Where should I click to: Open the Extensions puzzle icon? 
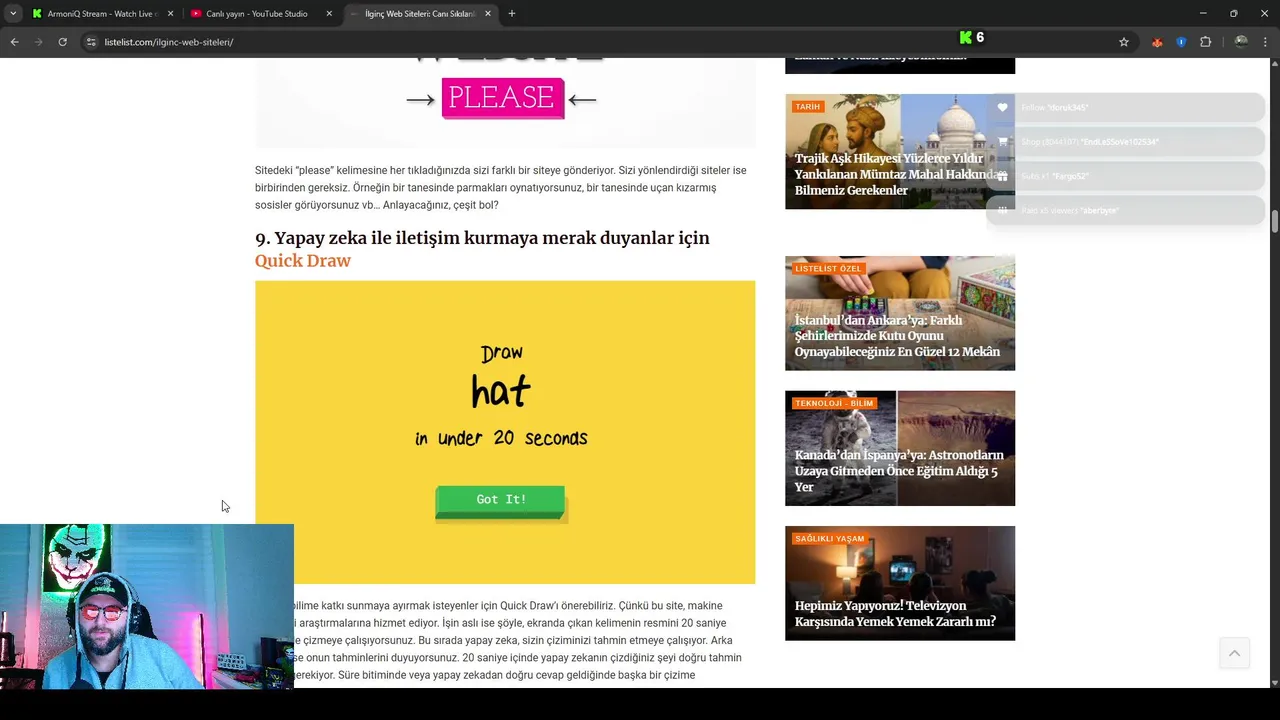coord(1205,42)
